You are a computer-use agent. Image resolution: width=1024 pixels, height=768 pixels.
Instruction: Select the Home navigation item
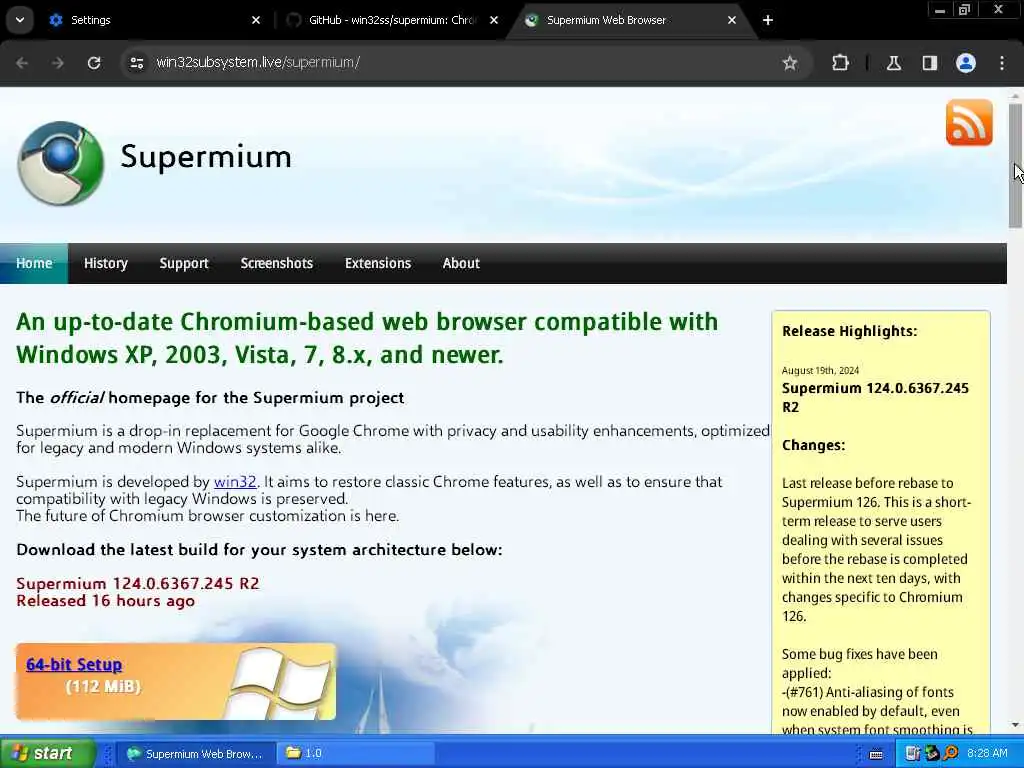pyautogui.click(x=34, y=263)
